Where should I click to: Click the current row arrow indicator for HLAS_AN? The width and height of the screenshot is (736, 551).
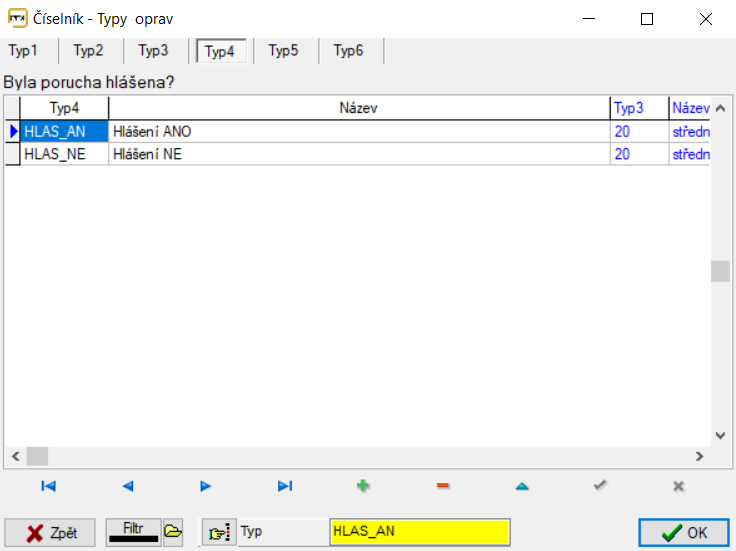pos(13,131)
